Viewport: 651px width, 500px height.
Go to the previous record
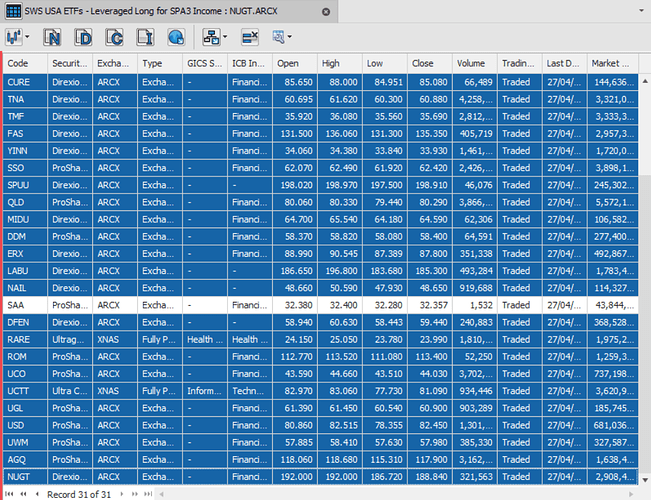pos(37,494)
